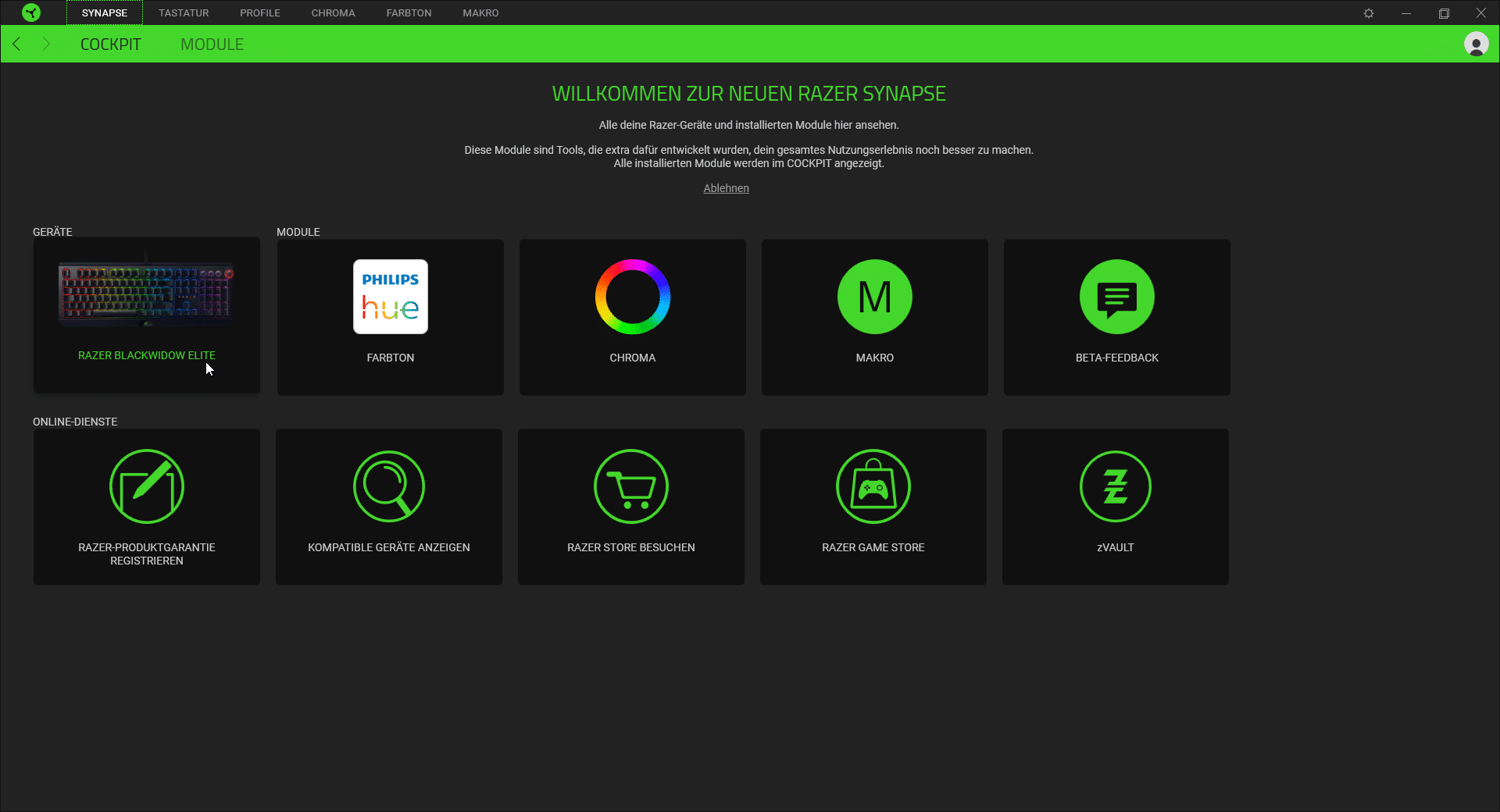Go back with the left arrow
This screenshot has width=1500, height=812.
tap(16, 44)
